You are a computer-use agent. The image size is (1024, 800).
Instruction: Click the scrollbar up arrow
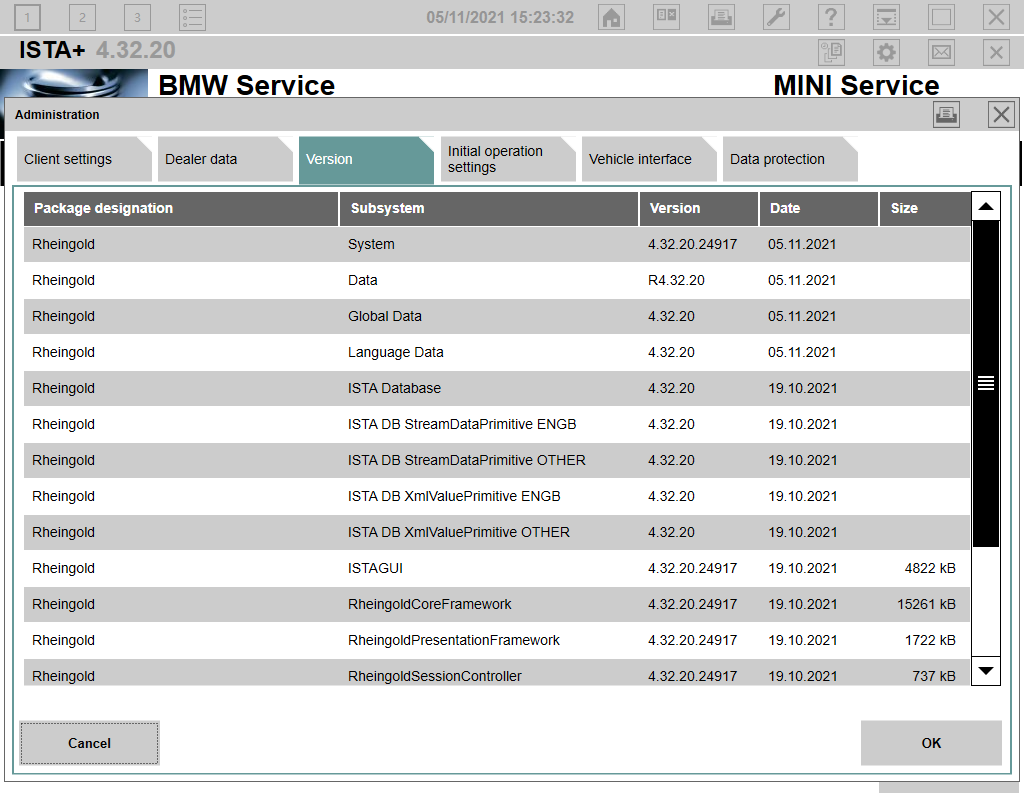(986, 206)
